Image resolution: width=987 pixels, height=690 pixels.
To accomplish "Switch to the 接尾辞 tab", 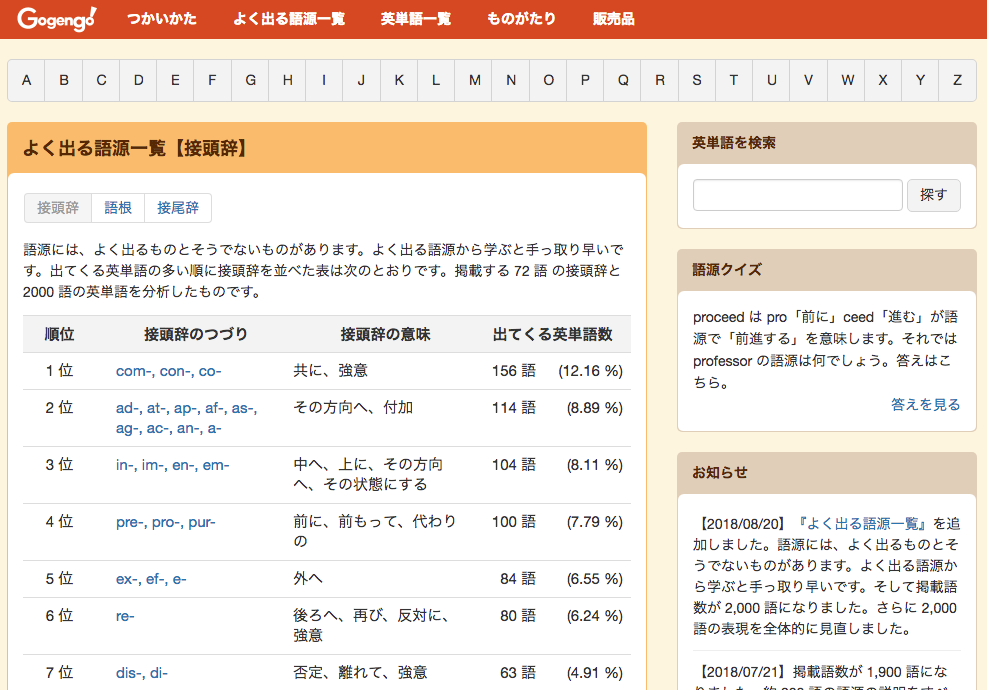I will pos(178,208).
